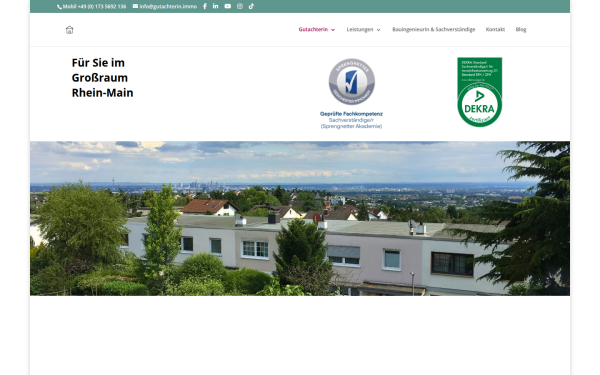Viewport: 600px width, 375px height.
Task: Click the envelope email icon
Action: click(135, 6)
